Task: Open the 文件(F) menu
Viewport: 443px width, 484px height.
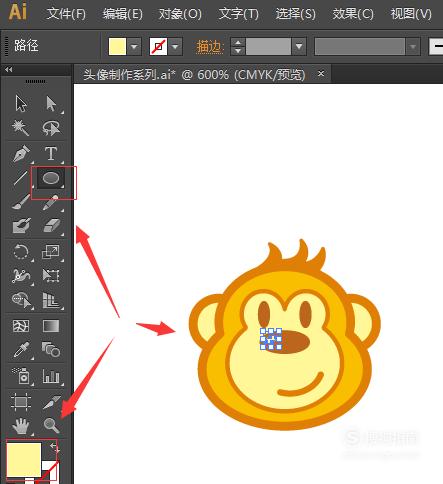Action: [66, 14]
